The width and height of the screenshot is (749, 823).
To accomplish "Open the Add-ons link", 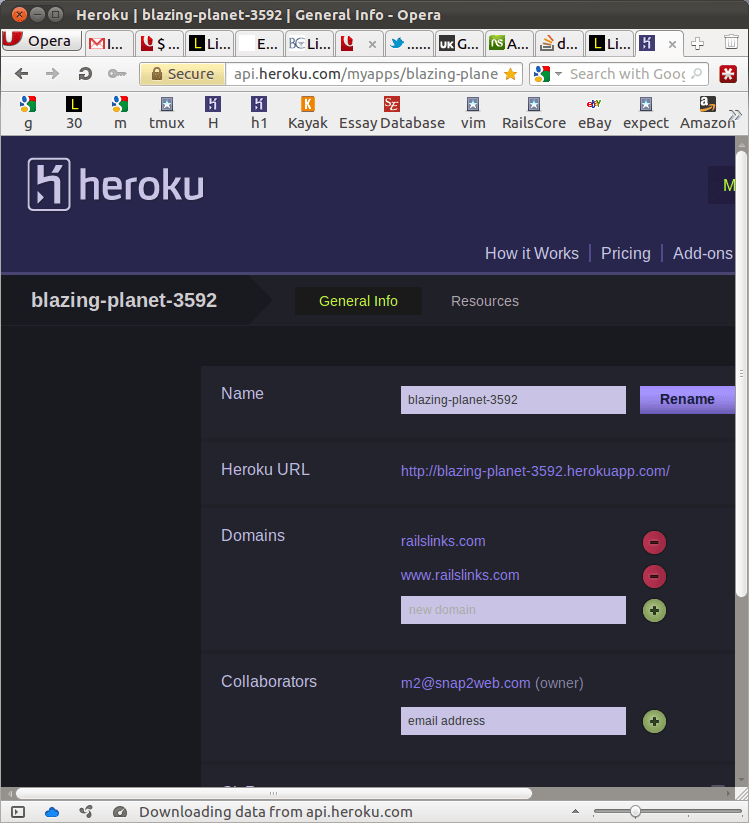I will coord(703,254).
